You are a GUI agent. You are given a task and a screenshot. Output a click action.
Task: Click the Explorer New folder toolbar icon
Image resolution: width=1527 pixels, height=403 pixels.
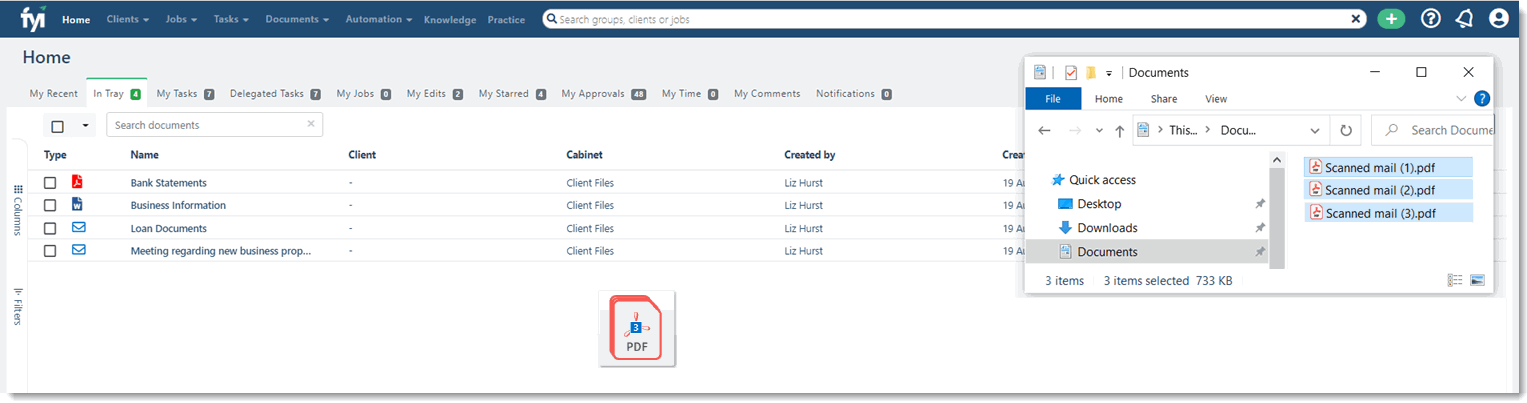click(x=1091, y=72)
